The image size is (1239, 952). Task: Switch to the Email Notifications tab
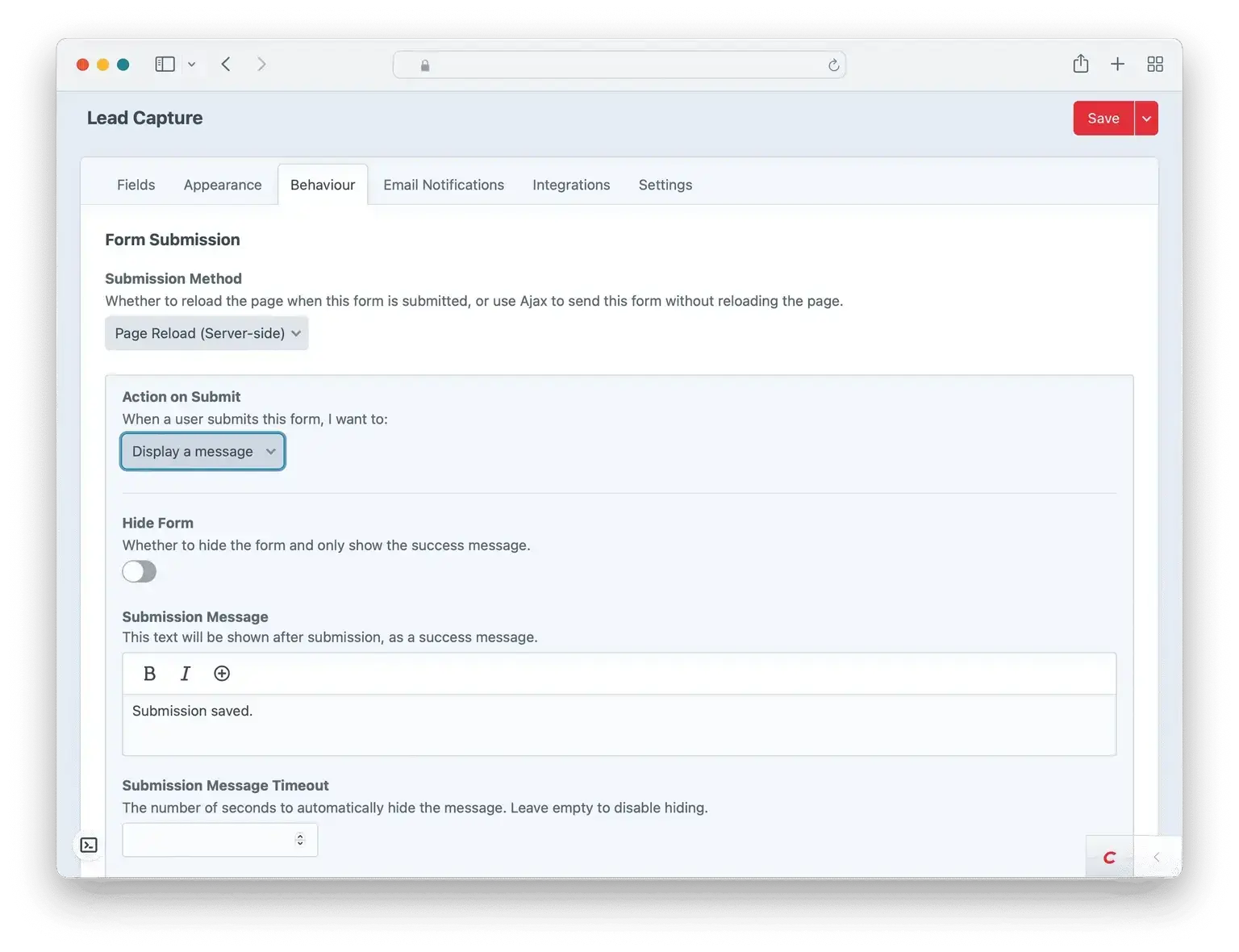coord(444,184)
